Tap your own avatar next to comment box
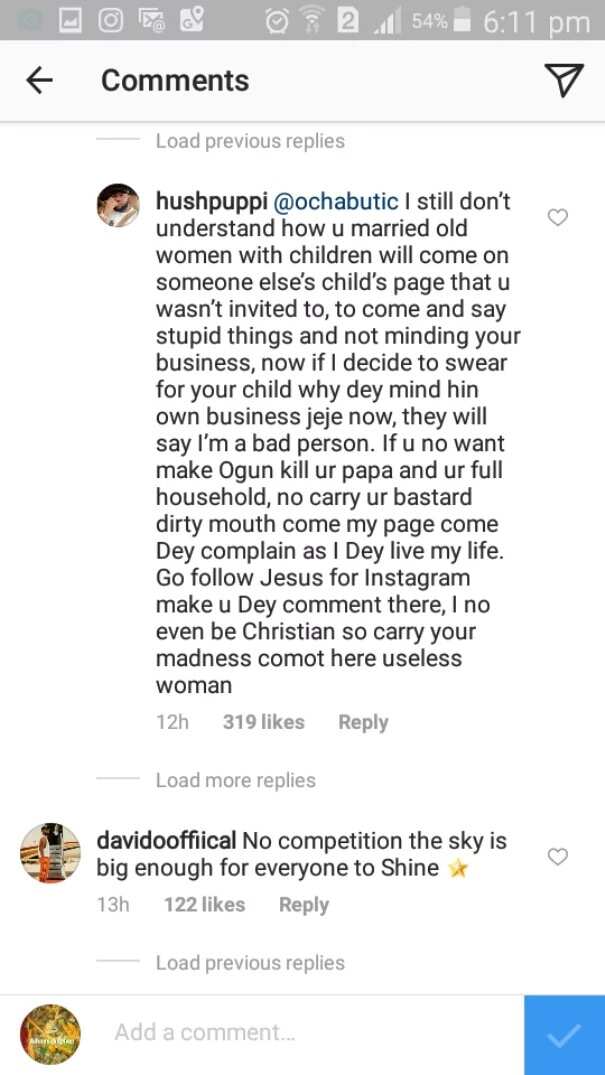The height and width of the screenshot is (1075, 605). coord(50,1035)
